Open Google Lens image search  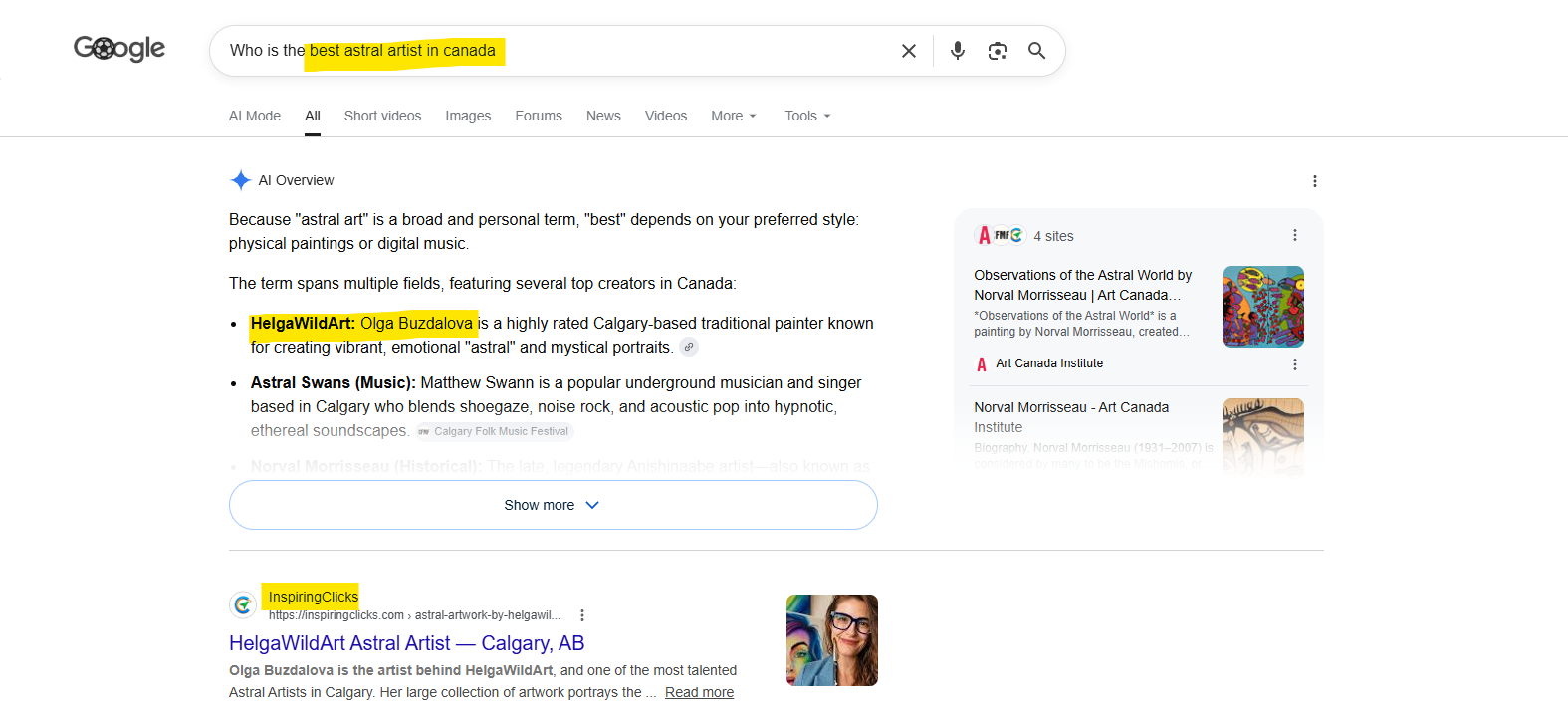pos(997,51)
